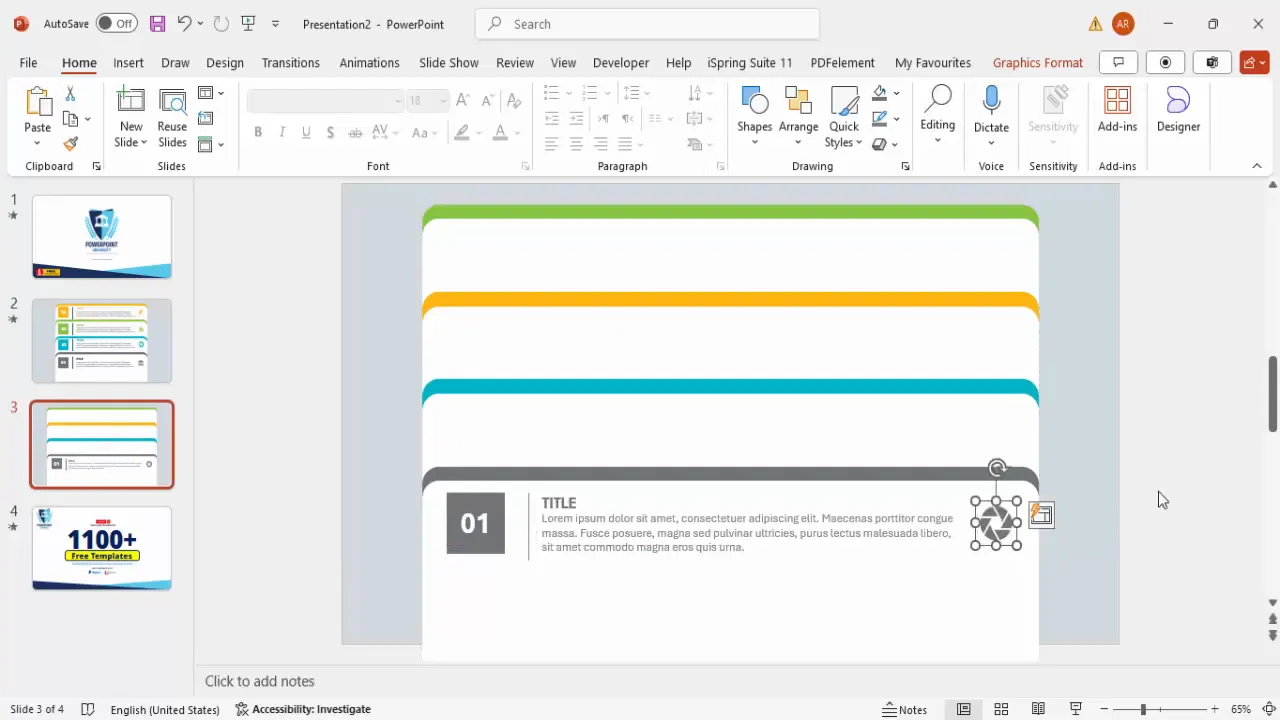Toggle Underline formatting
The width and height of the screenshot is (1280, 720).
click(x=306, y=132)
